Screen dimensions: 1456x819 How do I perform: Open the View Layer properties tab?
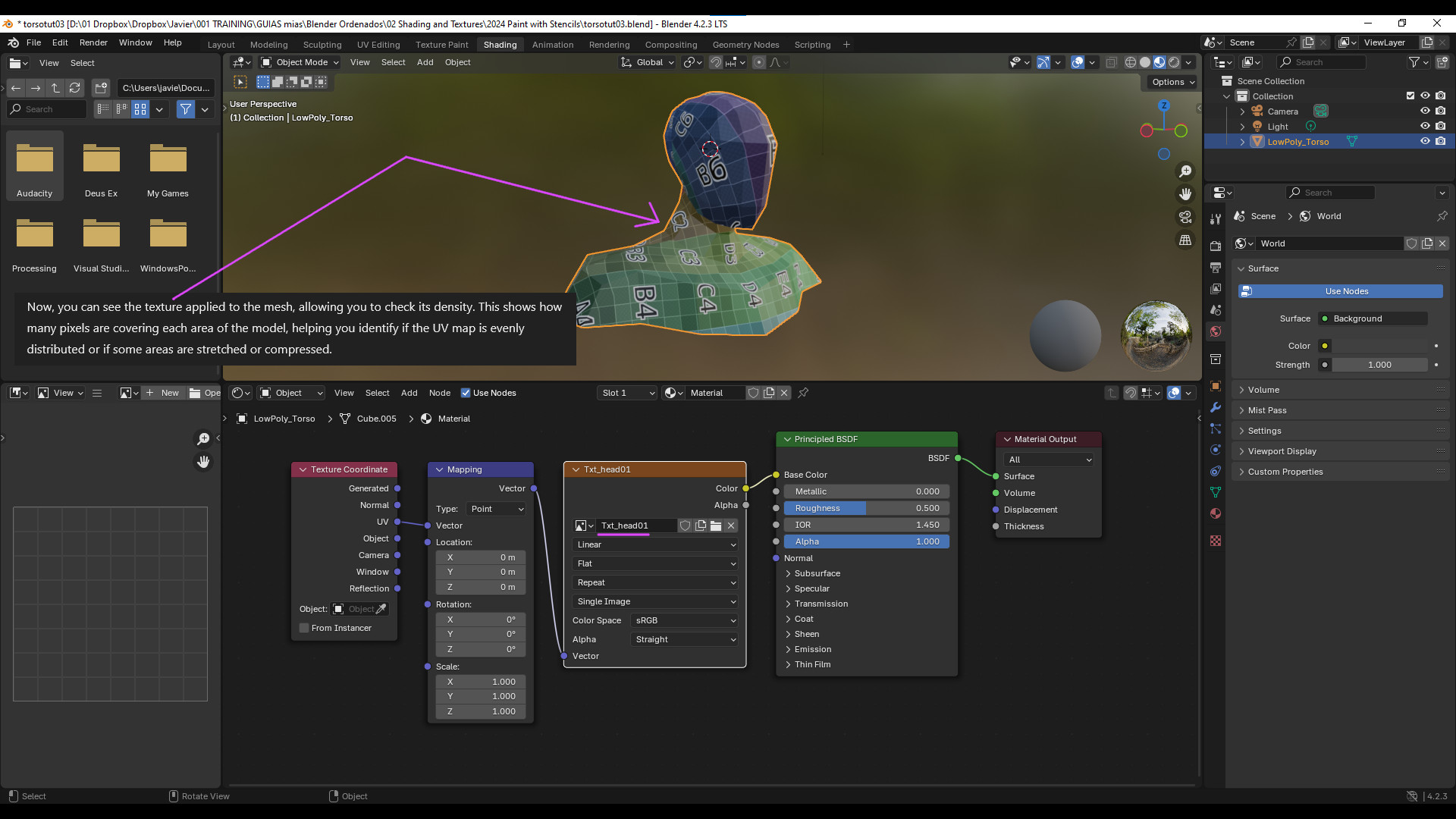(1216, 289)
